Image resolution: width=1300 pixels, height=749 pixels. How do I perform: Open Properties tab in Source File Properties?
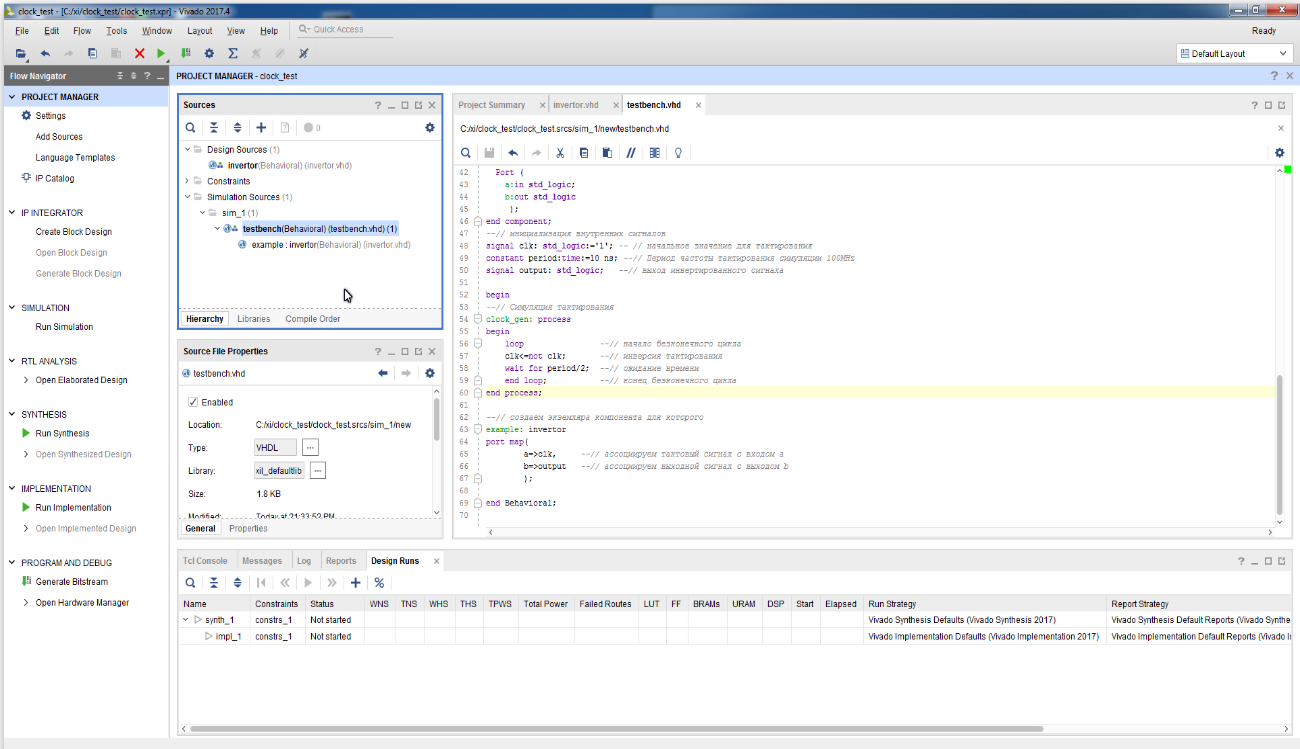pos(248,528)
